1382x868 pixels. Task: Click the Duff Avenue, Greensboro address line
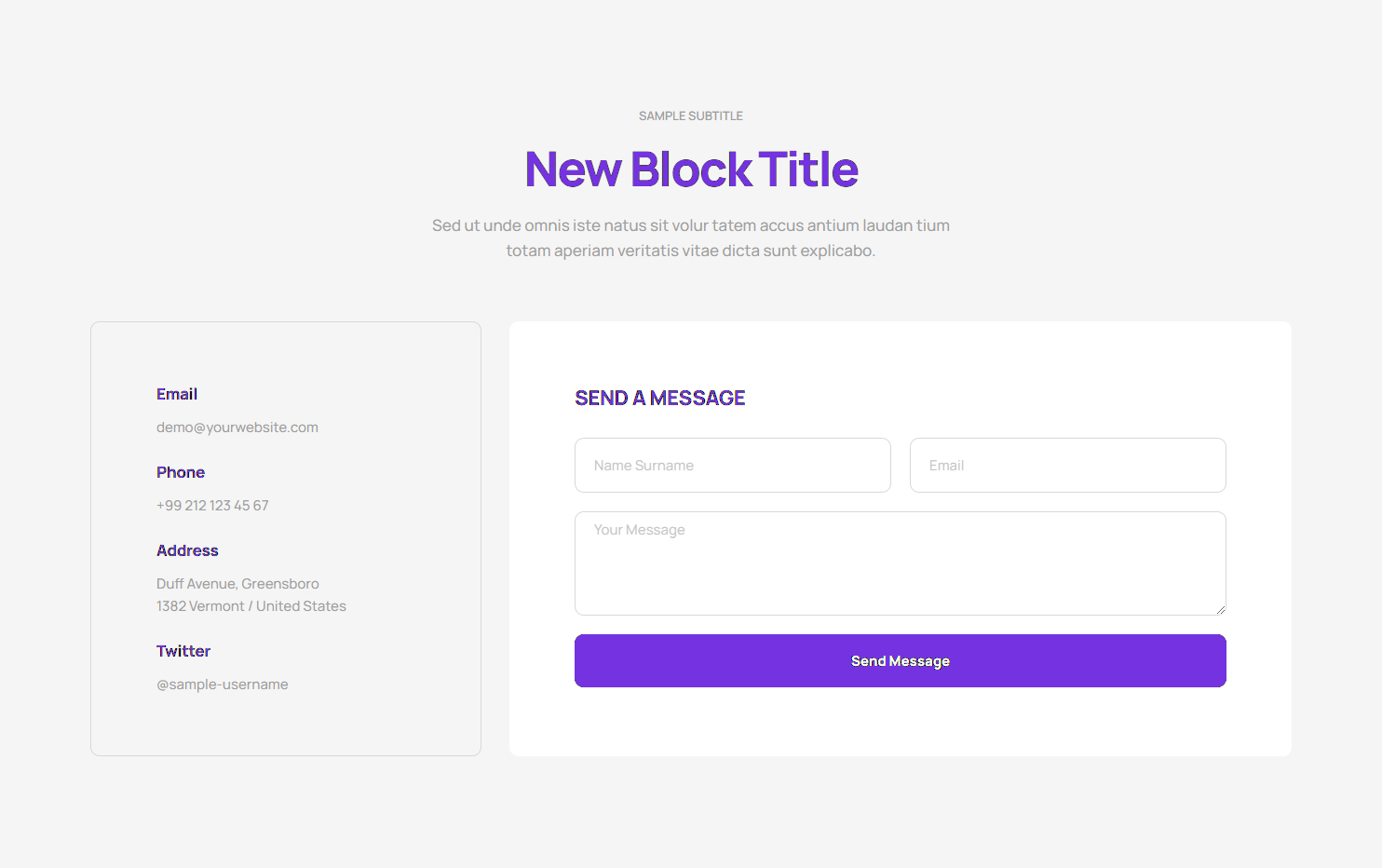[x=237, y=584]
